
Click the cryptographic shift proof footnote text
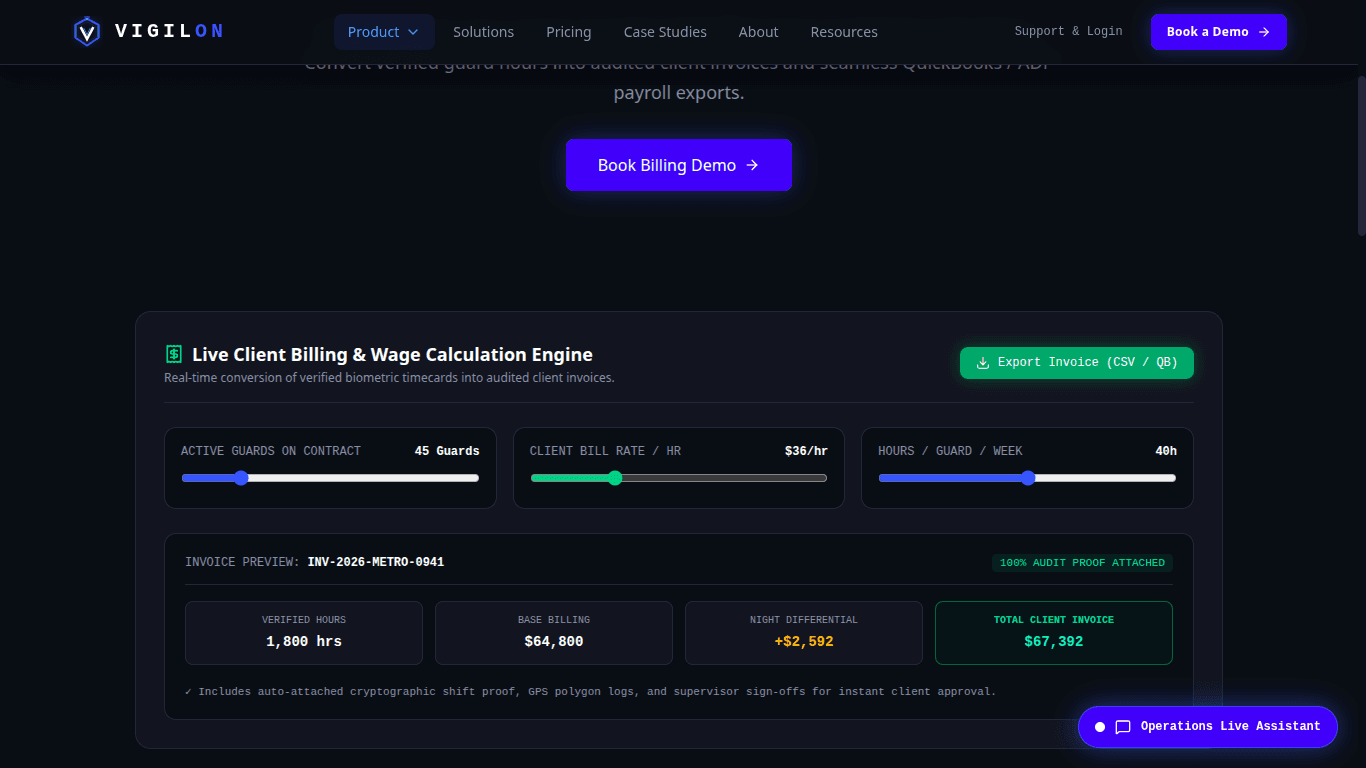(591, 691)
